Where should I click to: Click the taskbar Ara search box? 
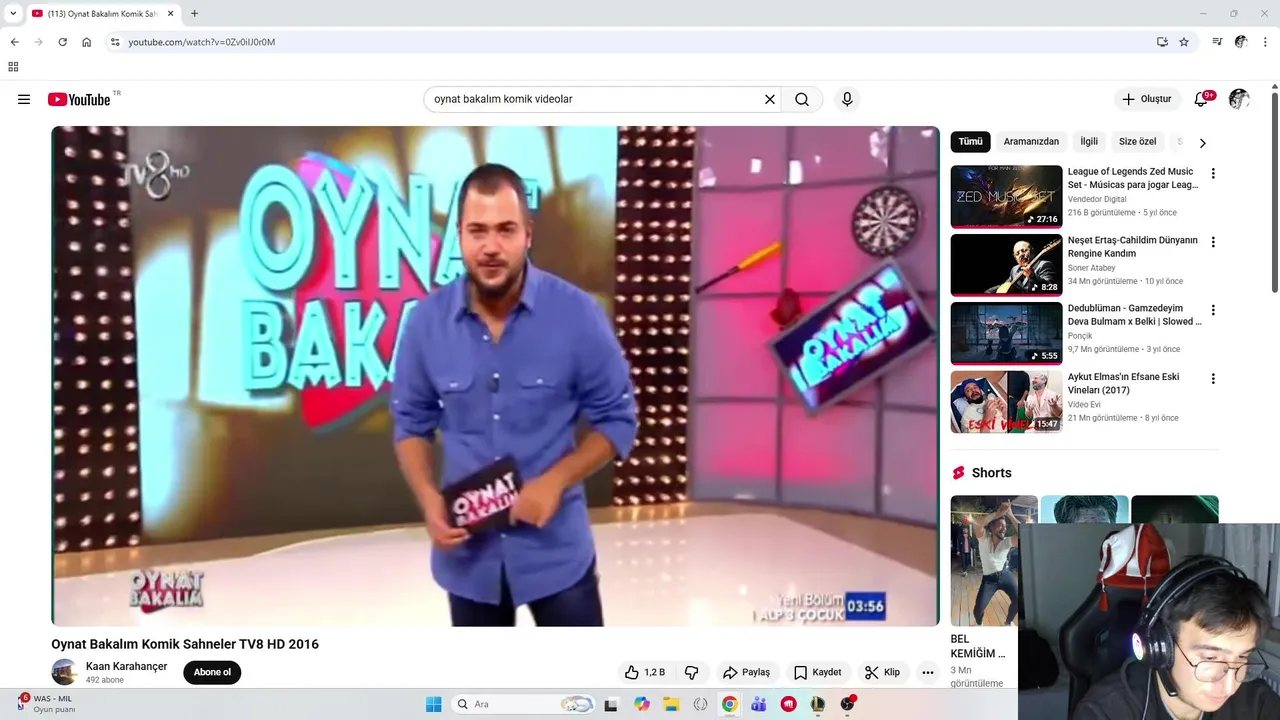point(522,704)
